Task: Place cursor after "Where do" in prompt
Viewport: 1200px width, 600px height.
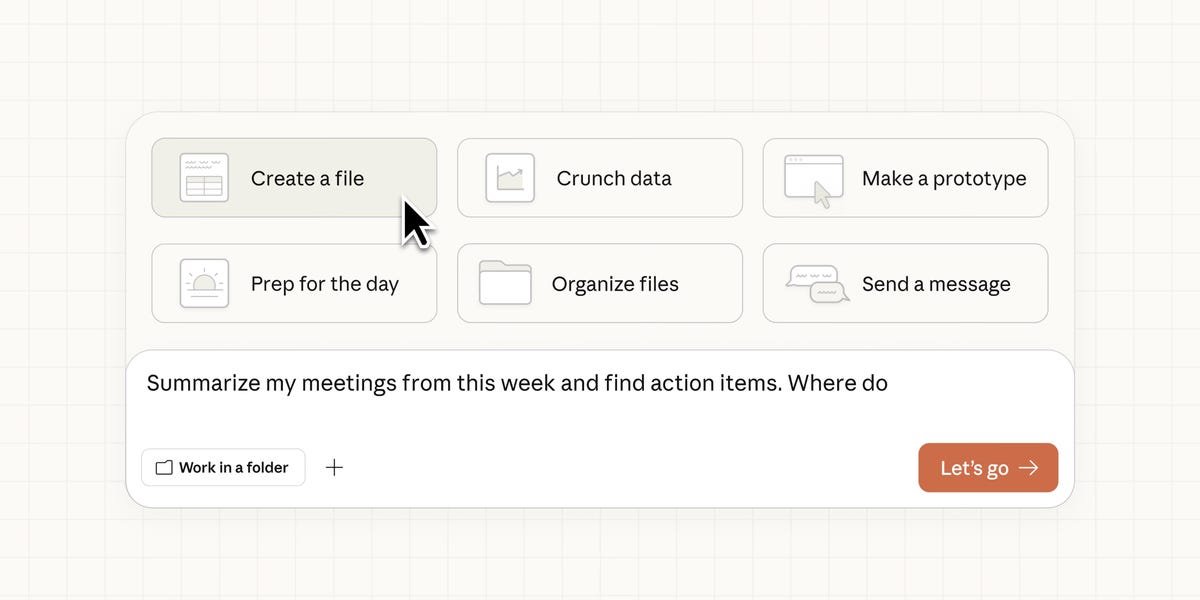Action: point(889,383)
